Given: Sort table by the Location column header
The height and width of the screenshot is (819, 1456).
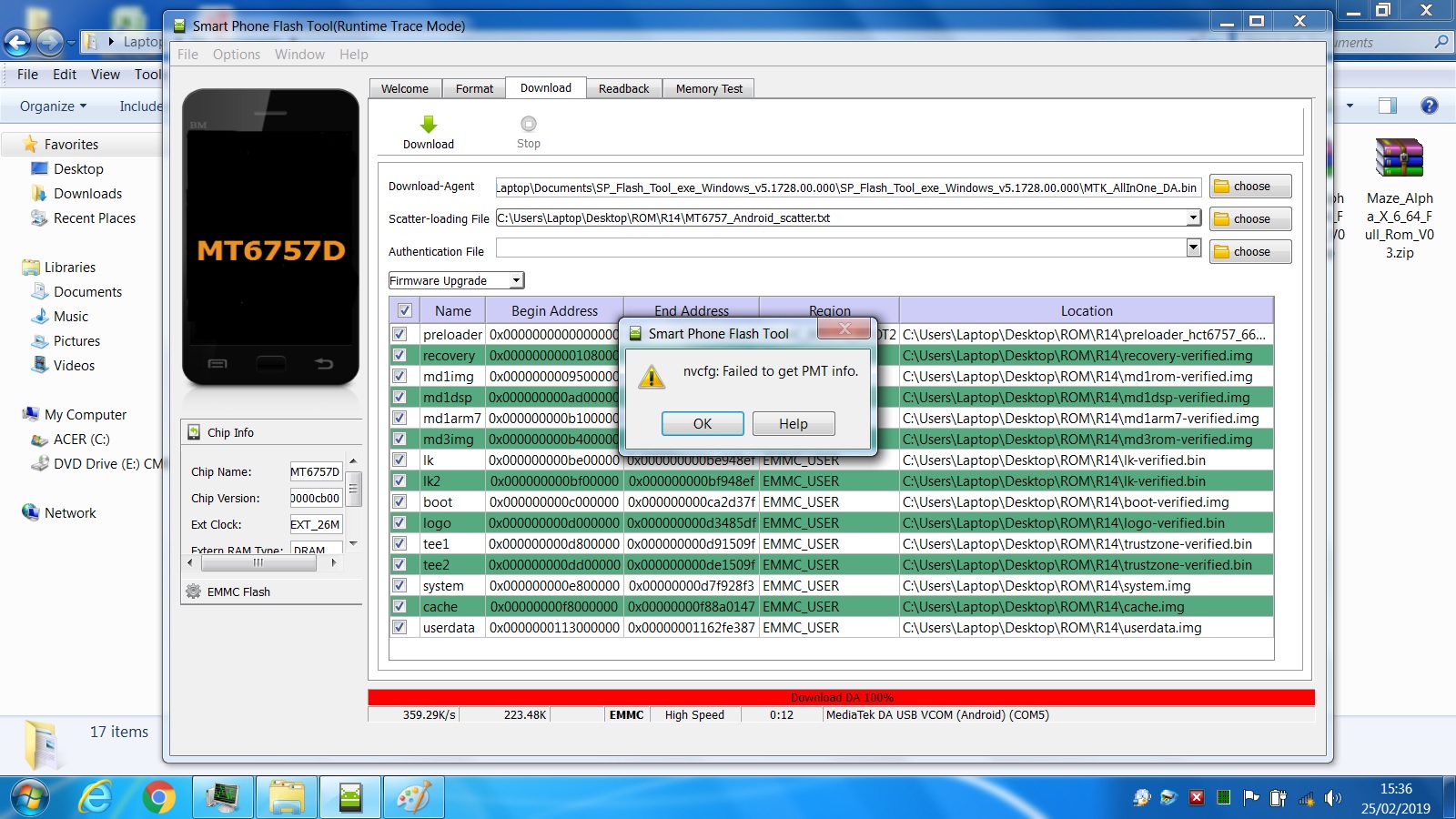Looking at the screenshot, I should click(x=1087, y=310).
